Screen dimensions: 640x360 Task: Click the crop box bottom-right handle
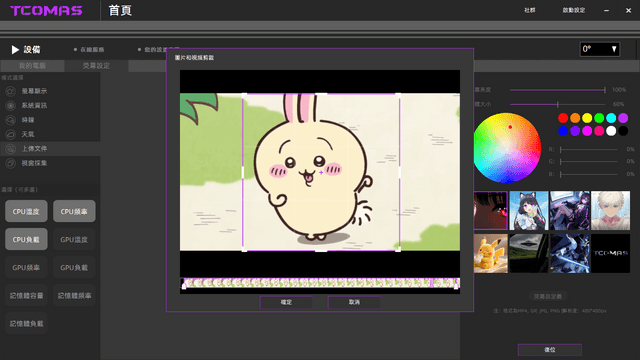pyautogui.click(x=399, y=250)
